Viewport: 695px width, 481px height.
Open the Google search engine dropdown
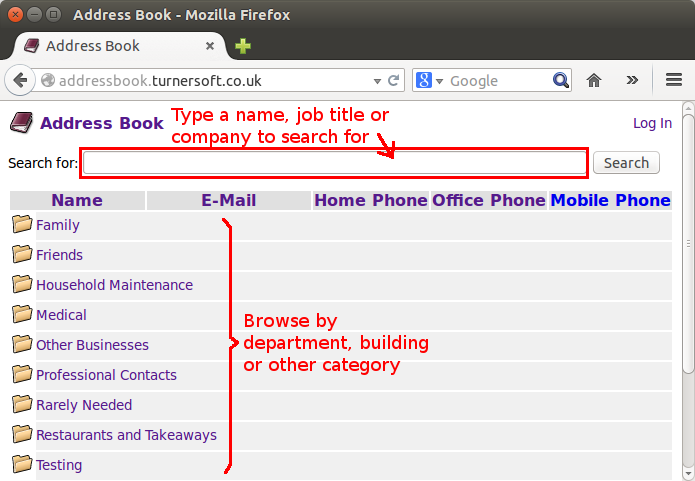[428, 80]
